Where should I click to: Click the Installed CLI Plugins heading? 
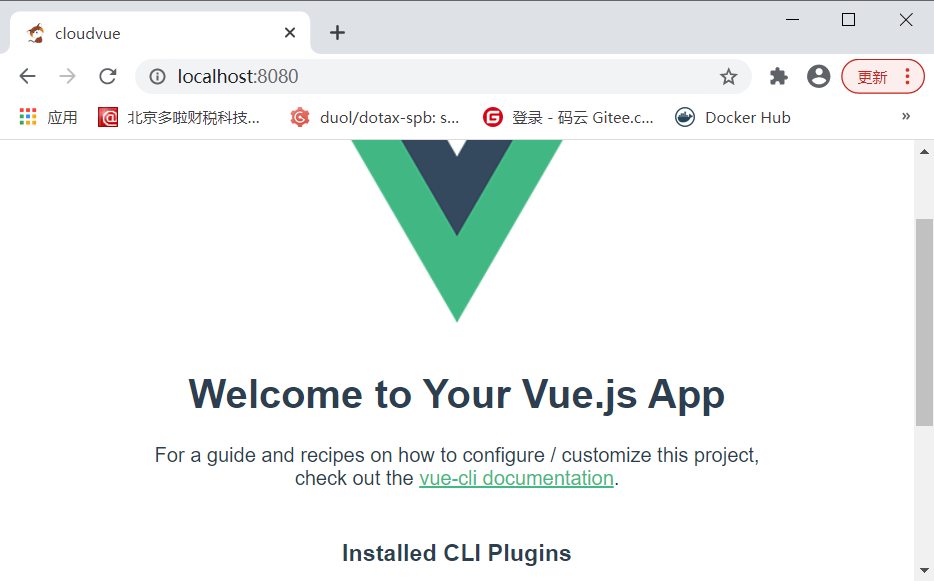pyautogui.click(x=457, y=553)
